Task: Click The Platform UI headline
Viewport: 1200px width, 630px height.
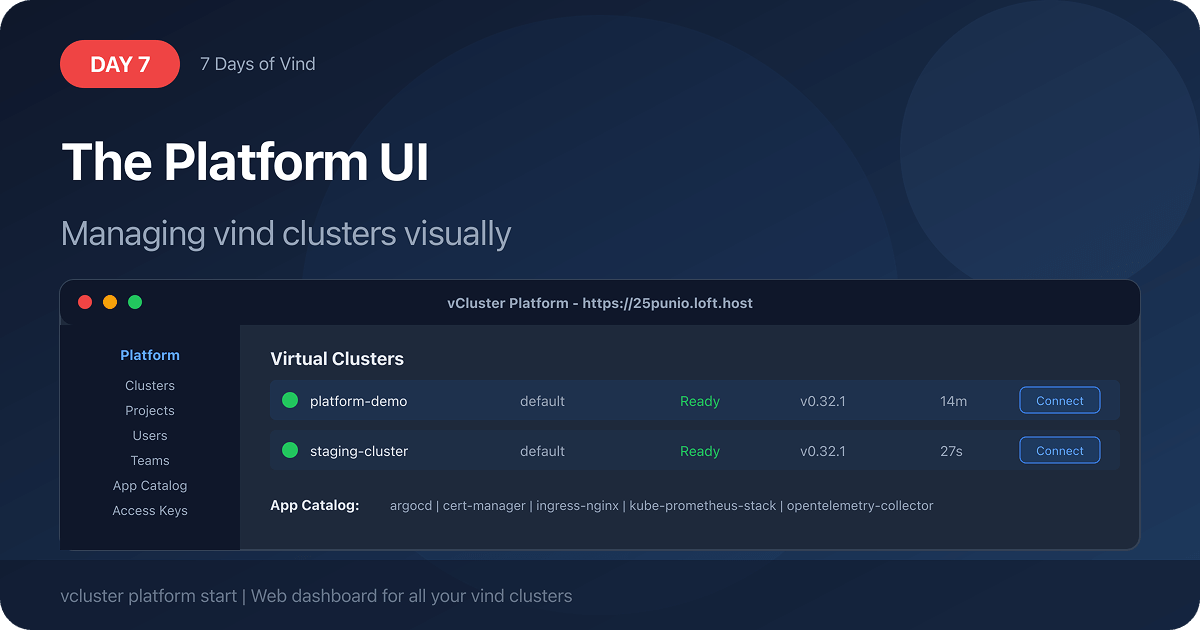Action: [x=245, y=162]
